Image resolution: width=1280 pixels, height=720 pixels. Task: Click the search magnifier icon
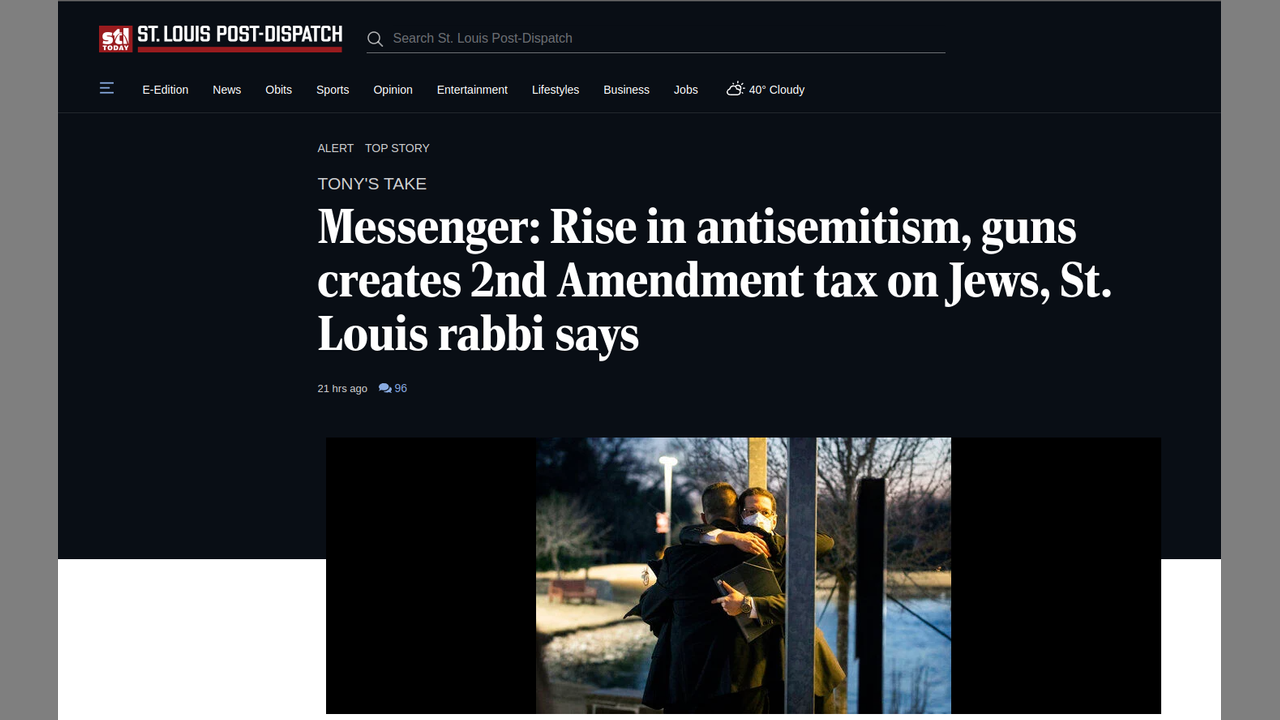tap(375, 39)
